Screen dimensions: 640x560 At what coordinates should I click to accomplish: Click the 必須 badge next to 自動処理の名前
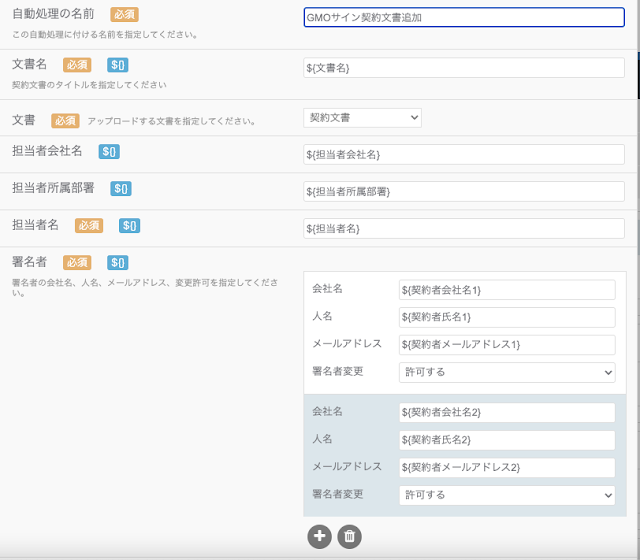tap(124, 15)
